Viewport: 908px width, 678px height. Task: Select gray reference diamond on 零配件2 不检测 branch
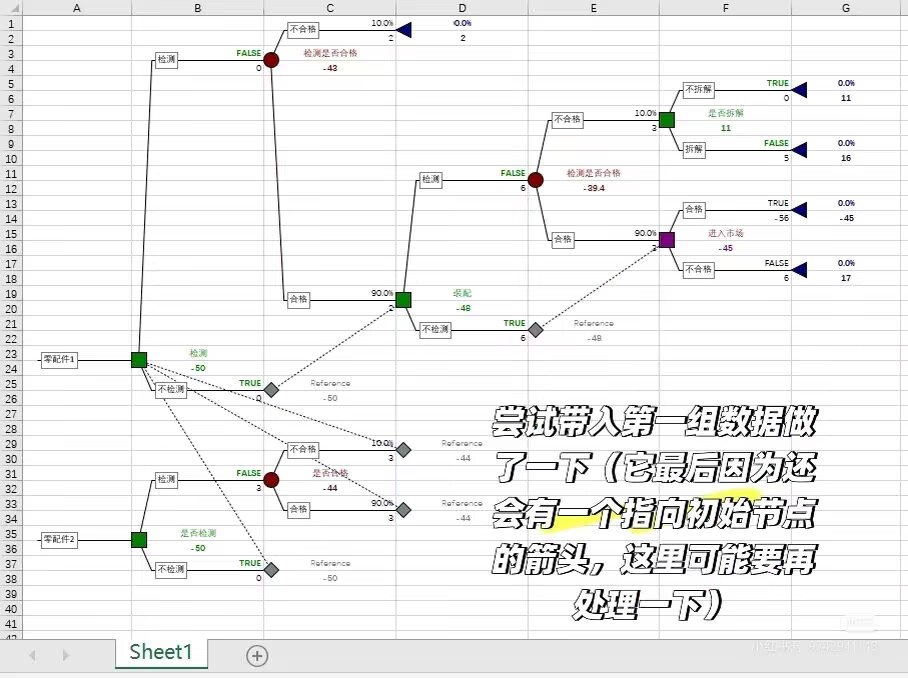(271, 570)
